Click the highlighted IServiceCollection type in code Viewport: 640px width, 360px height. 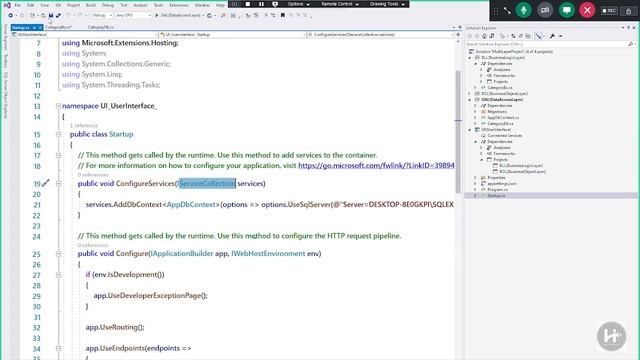207,183
